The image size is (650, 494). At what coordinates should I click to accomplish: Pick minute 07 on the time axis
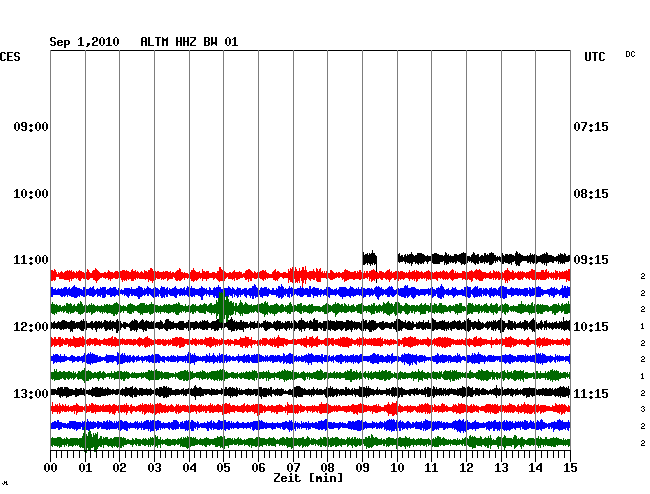tap(293, 467)
